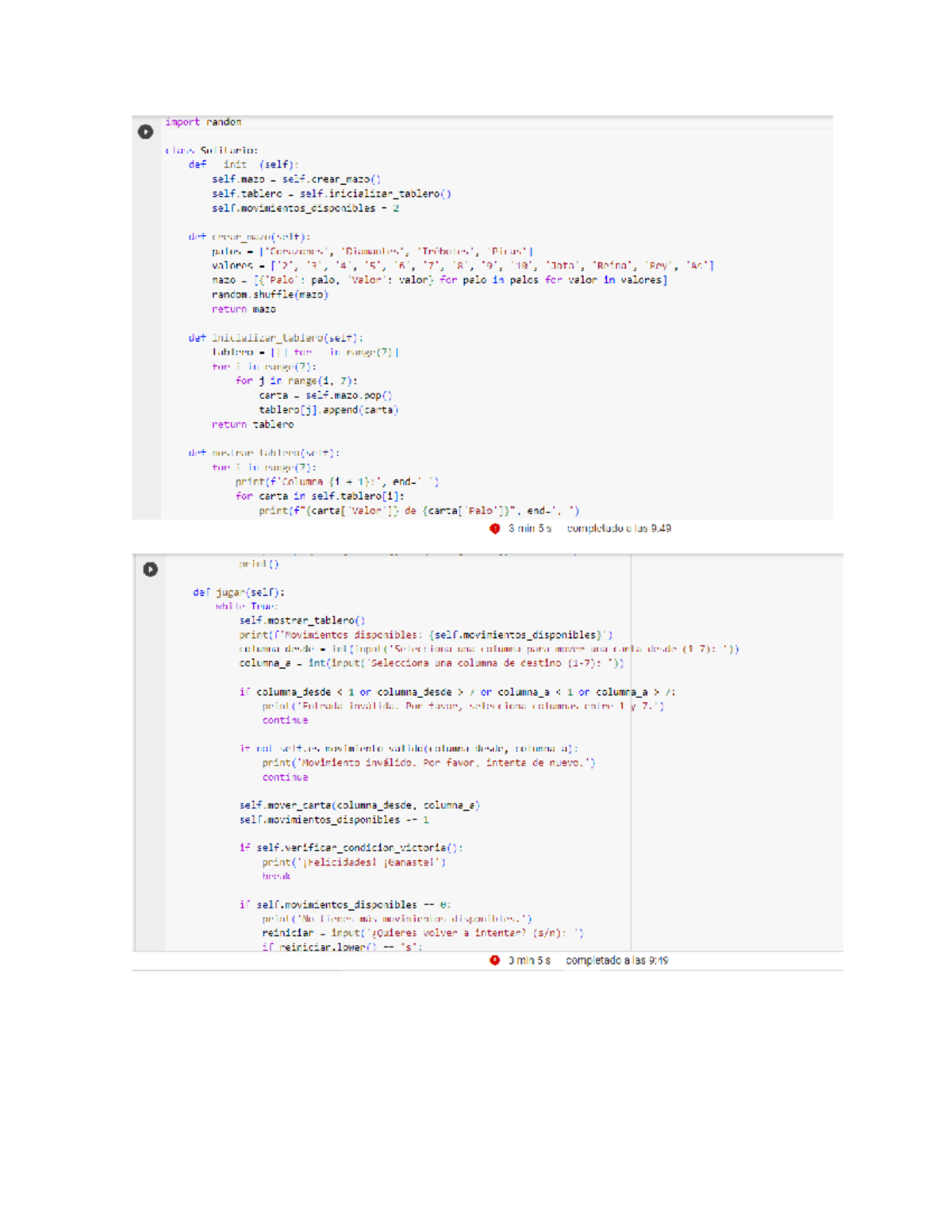Click the red error icon under second cell

pyautogui.click(x=494, y=960)
